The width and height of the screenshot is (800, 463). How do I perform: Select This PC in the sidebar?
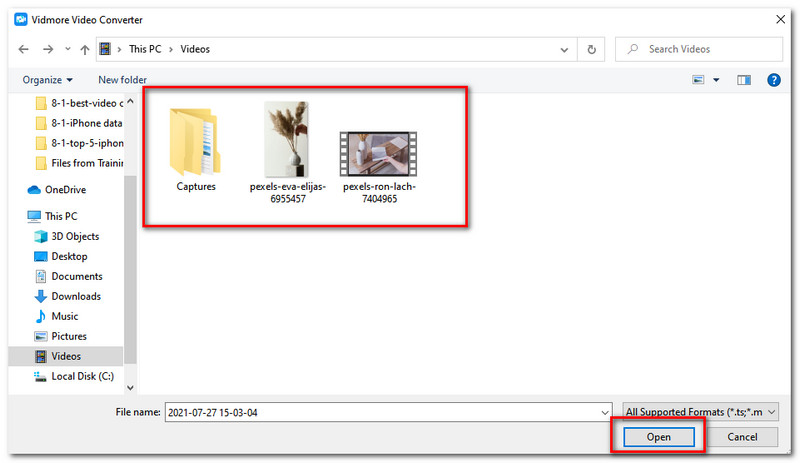point(53,216)
